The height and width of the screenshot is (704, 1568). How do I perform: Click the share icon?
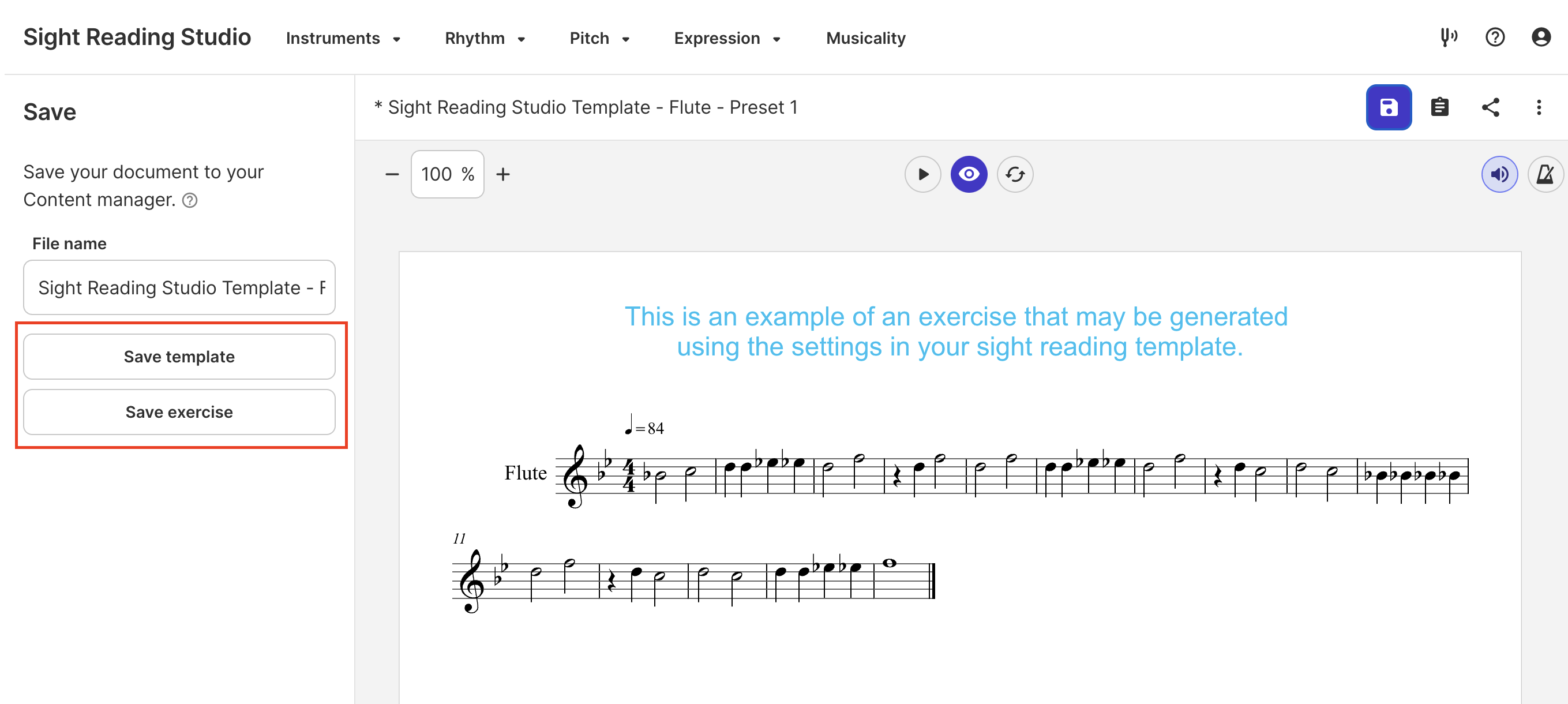point(1490,107)
